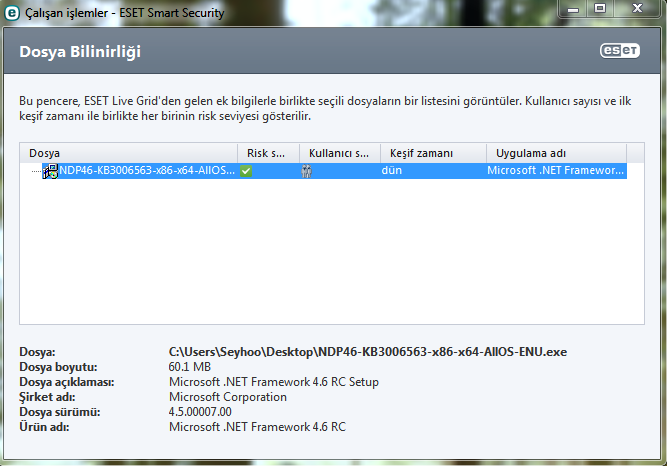The width and height of the screenshot is (667, 466).
Task: Maximize the ESET Smart Security window
Action: click(600, 9)
